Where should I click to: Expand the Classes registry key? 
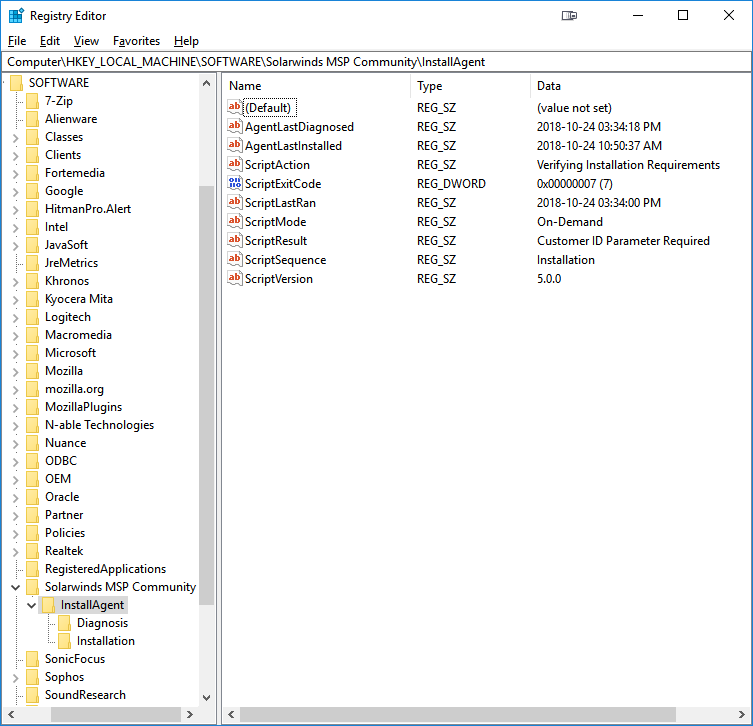pos(15,138)
